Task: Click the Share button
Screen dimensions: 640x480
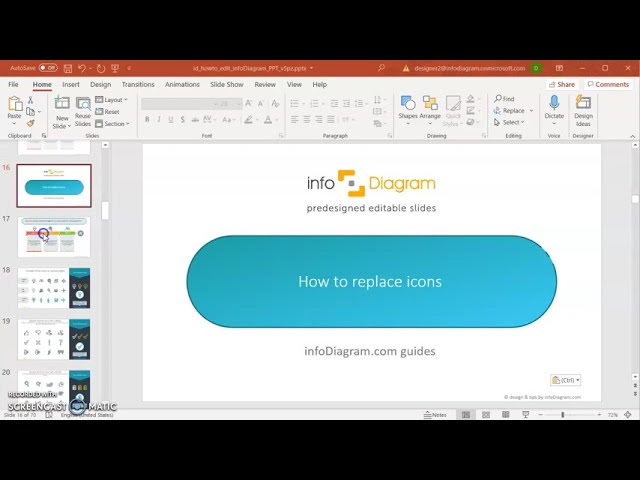Action: [x=562, y=84]
